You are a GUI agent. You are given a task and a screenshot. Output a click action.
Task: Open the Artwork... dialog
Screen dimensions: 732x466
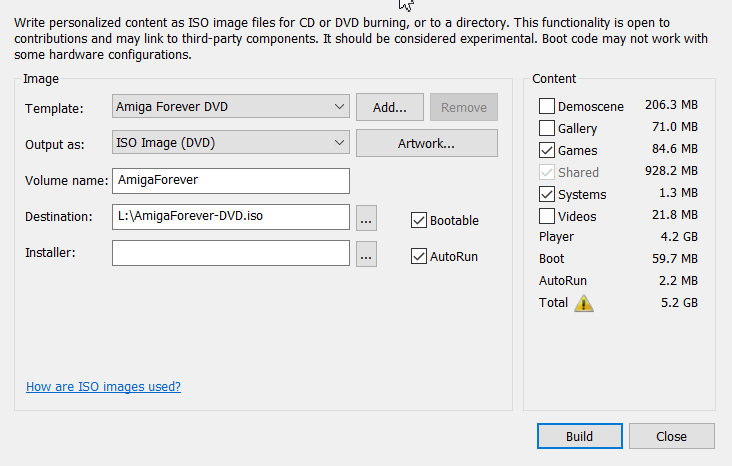click(427, 143)
